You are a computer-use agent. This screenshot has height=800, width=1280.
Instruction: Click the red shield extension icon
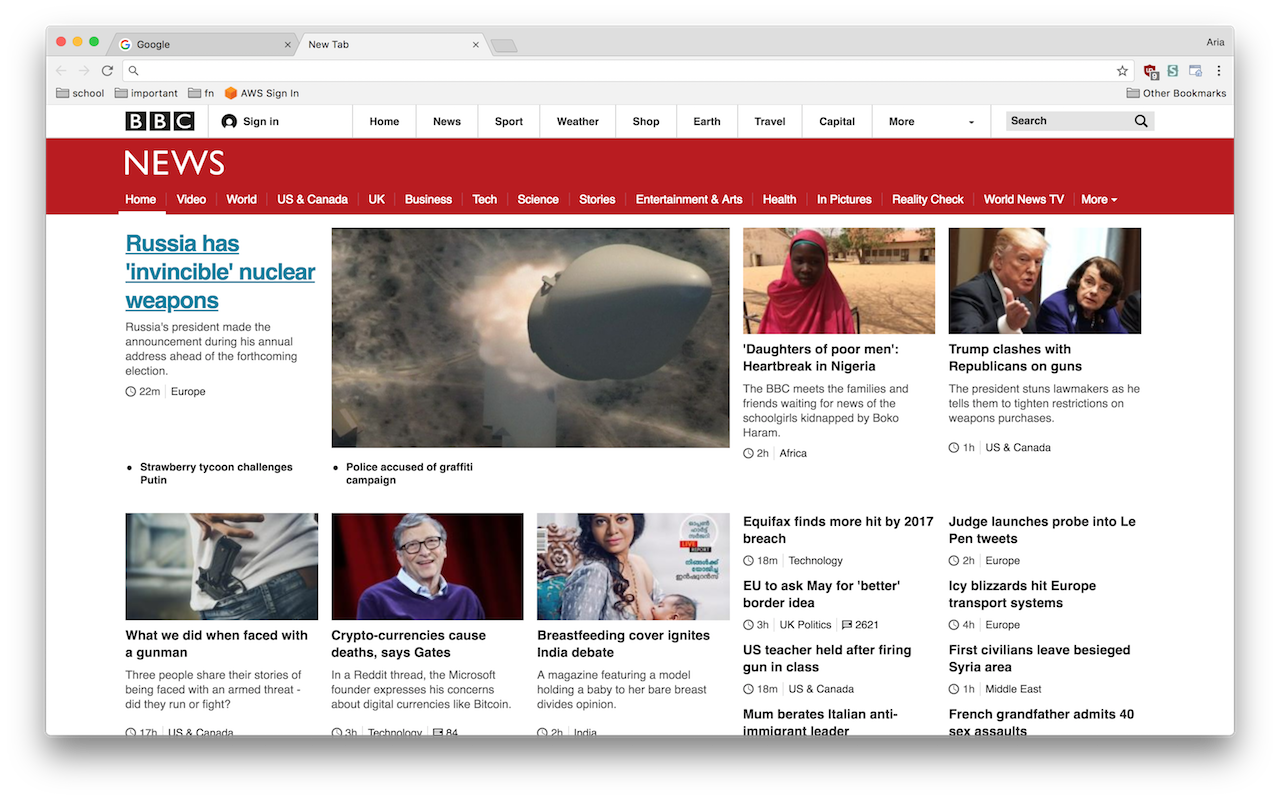coord(1150,71)
